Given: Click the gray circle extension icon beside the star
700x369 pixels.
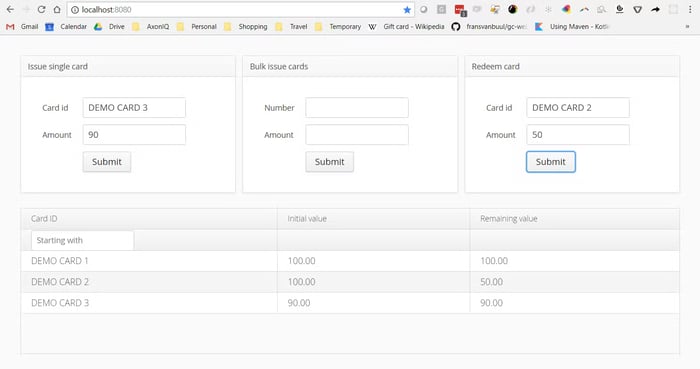Looking at the screenshot, I should 423,9.
